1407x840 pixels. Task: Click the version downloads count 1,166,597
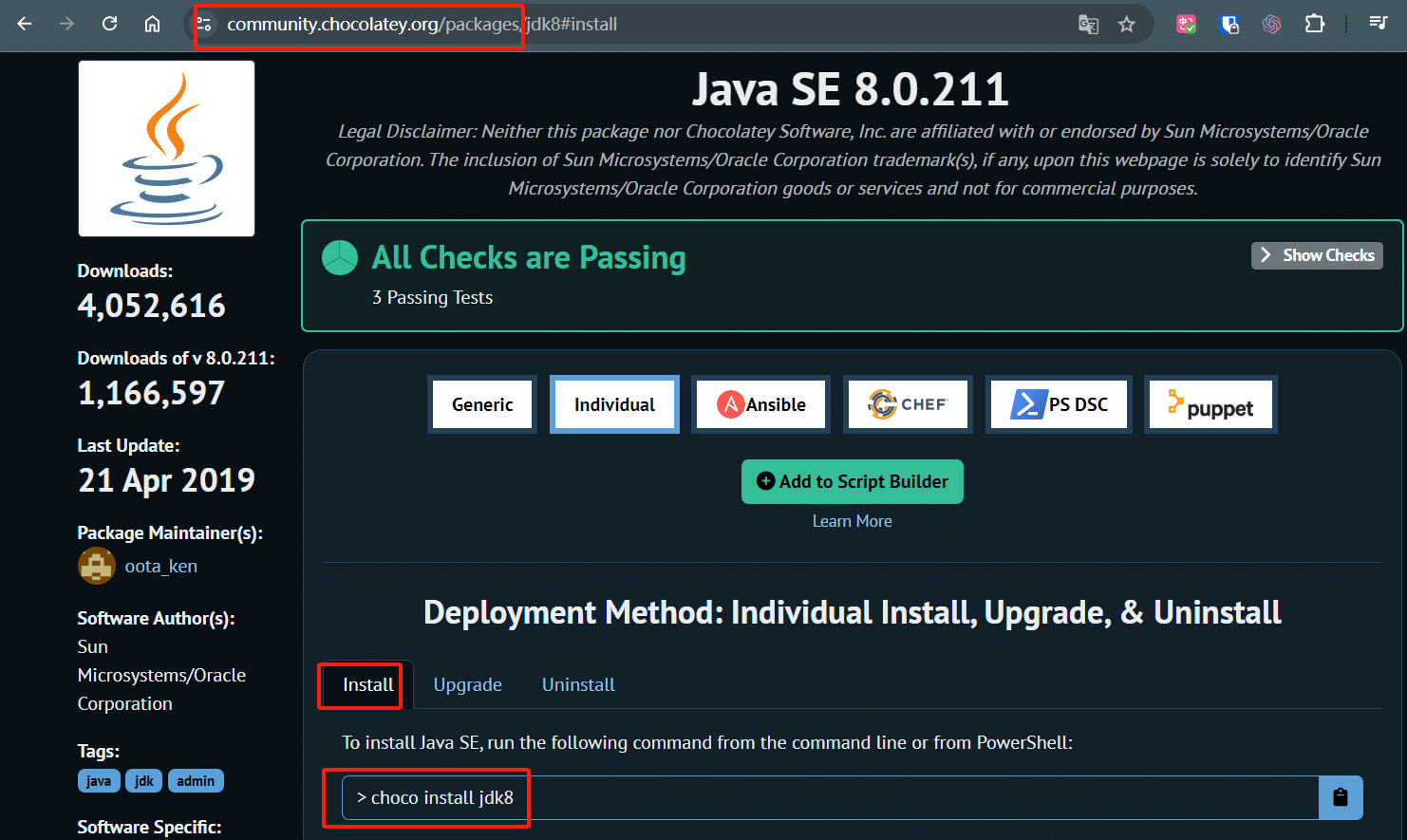152,393
